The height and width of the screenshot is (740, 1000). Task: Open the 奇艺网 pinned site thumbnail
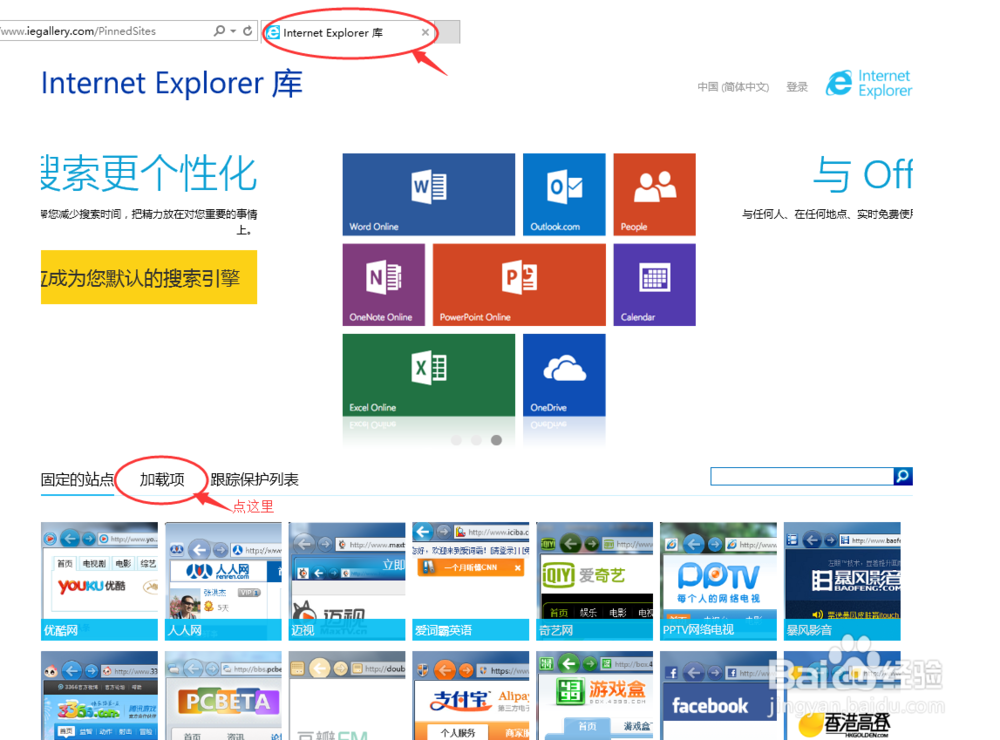594,581
